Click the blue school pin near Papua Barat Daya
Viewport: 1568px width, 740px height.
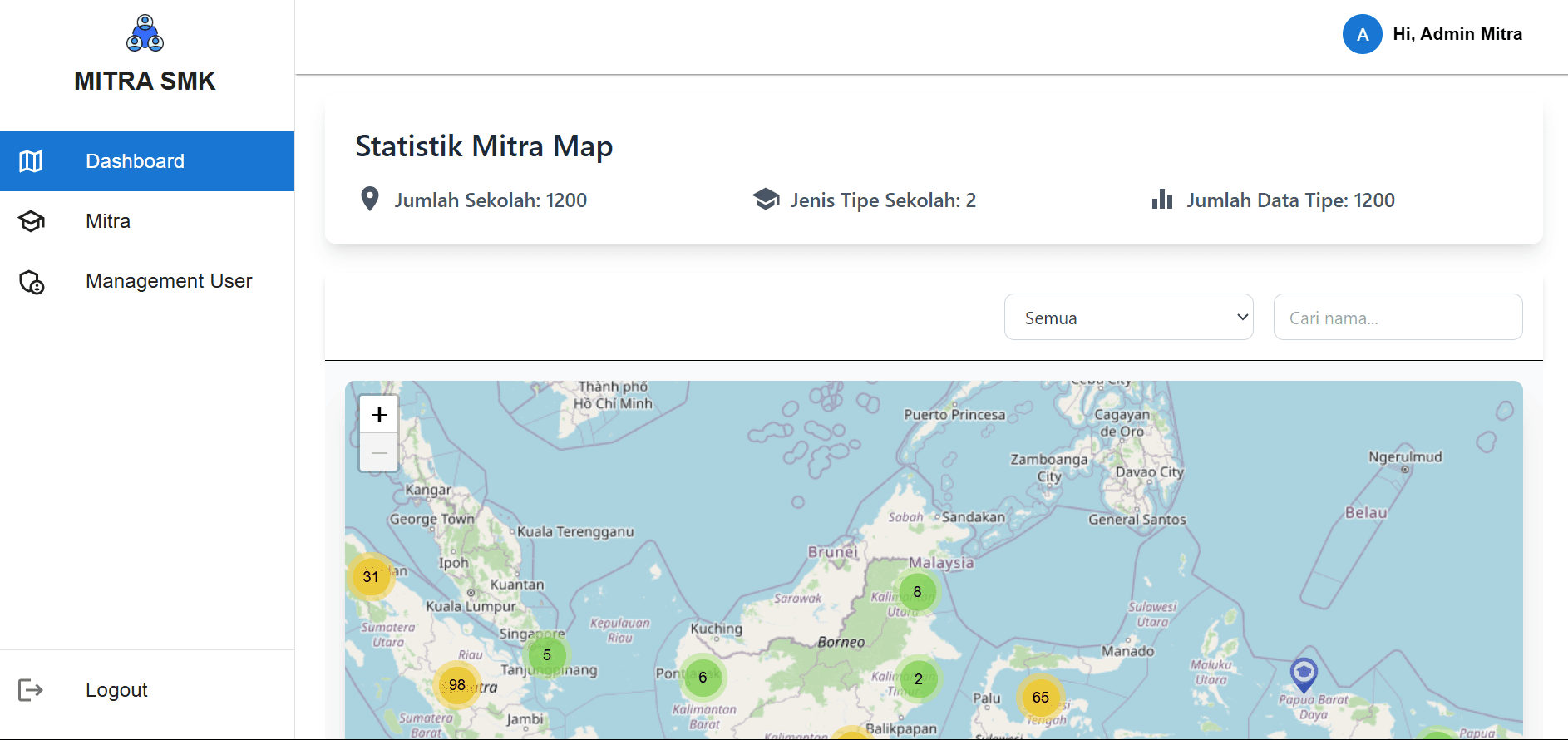coord(1304,674)
